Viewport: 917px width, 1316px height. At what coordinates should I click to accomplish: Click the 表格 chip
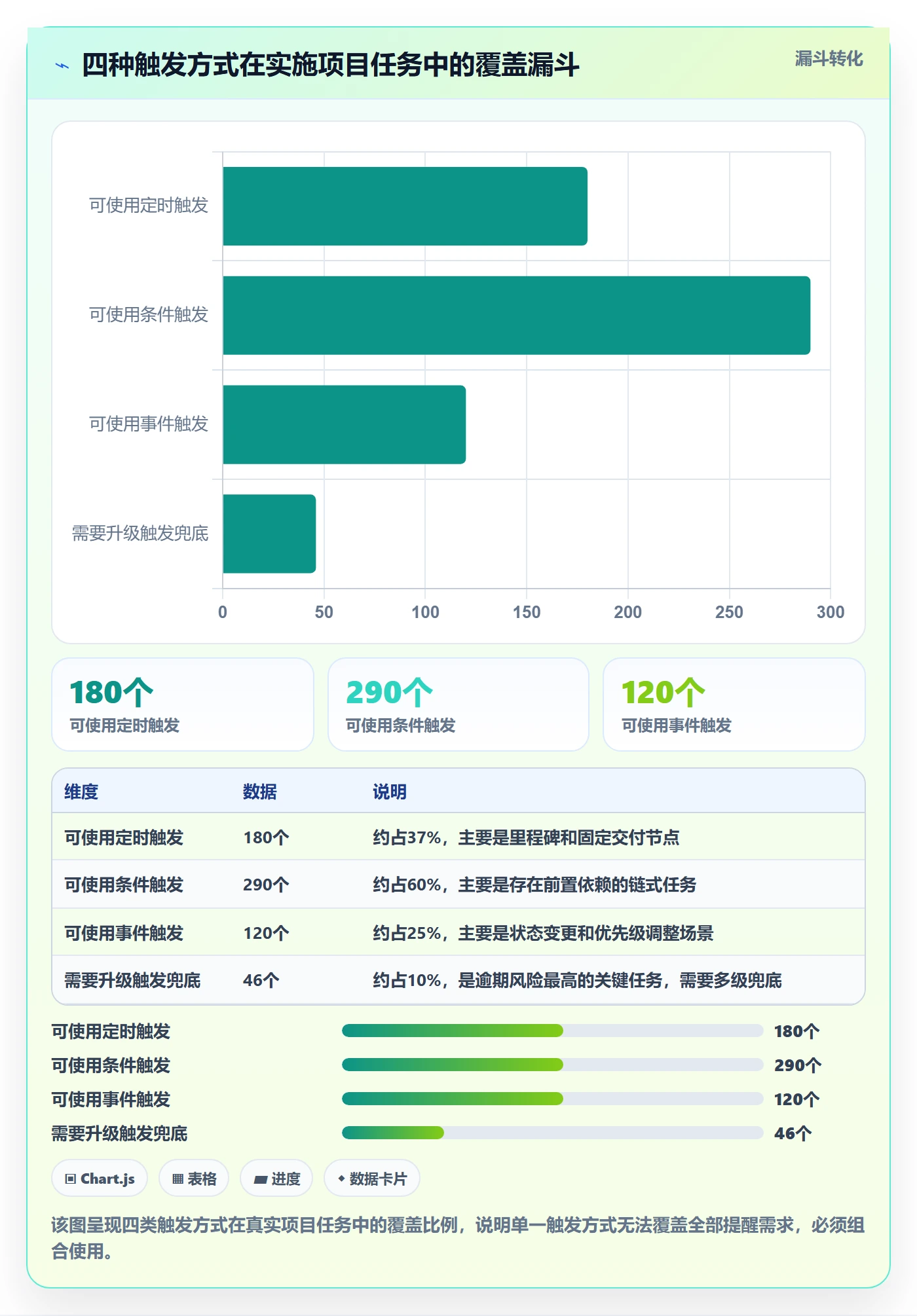(x=194, y=1179)
